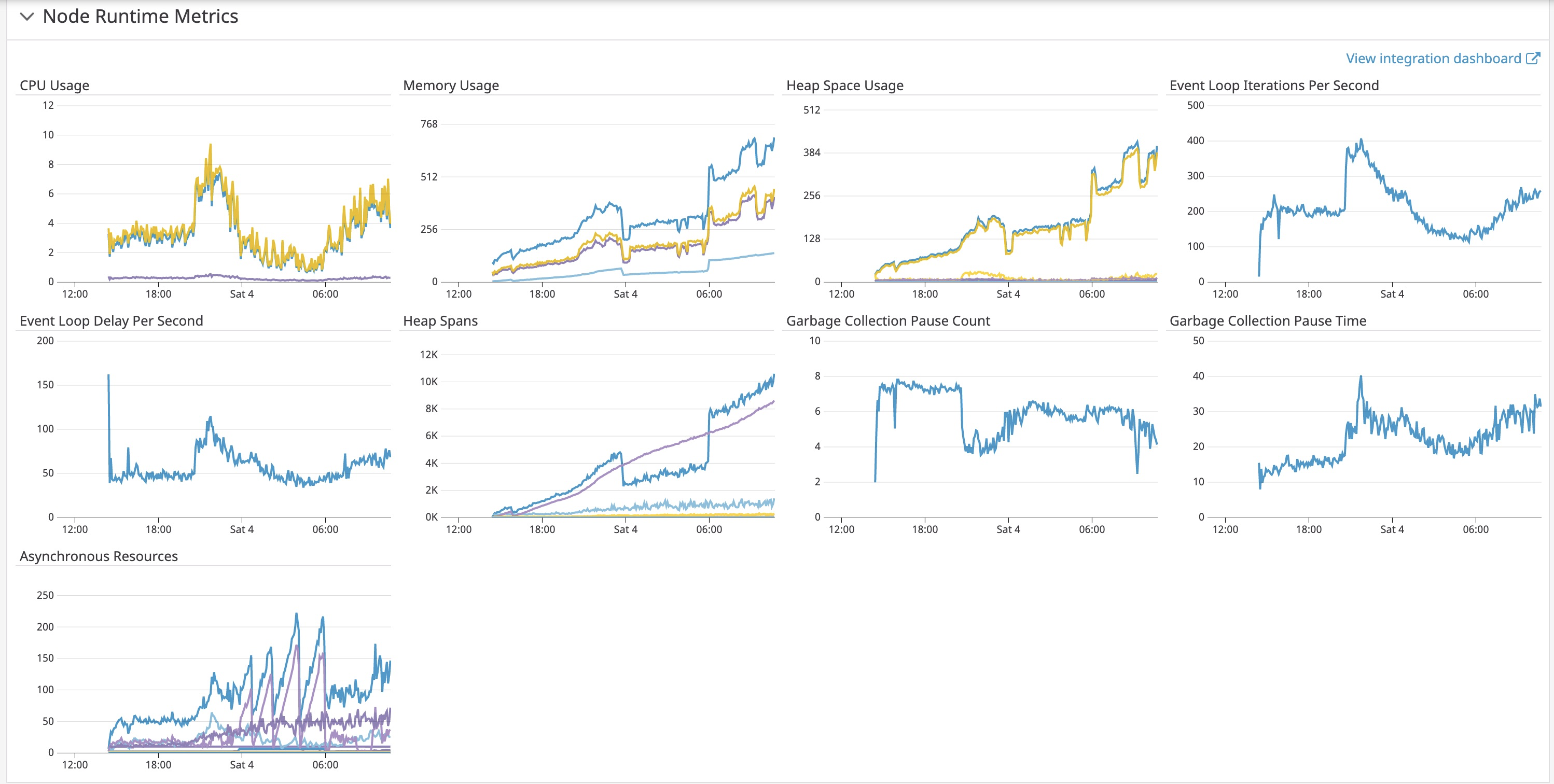The image size is (1554, 784).
Task: Click the Event Loop Delay Per Second title
Action: click(x=111, y=320)
